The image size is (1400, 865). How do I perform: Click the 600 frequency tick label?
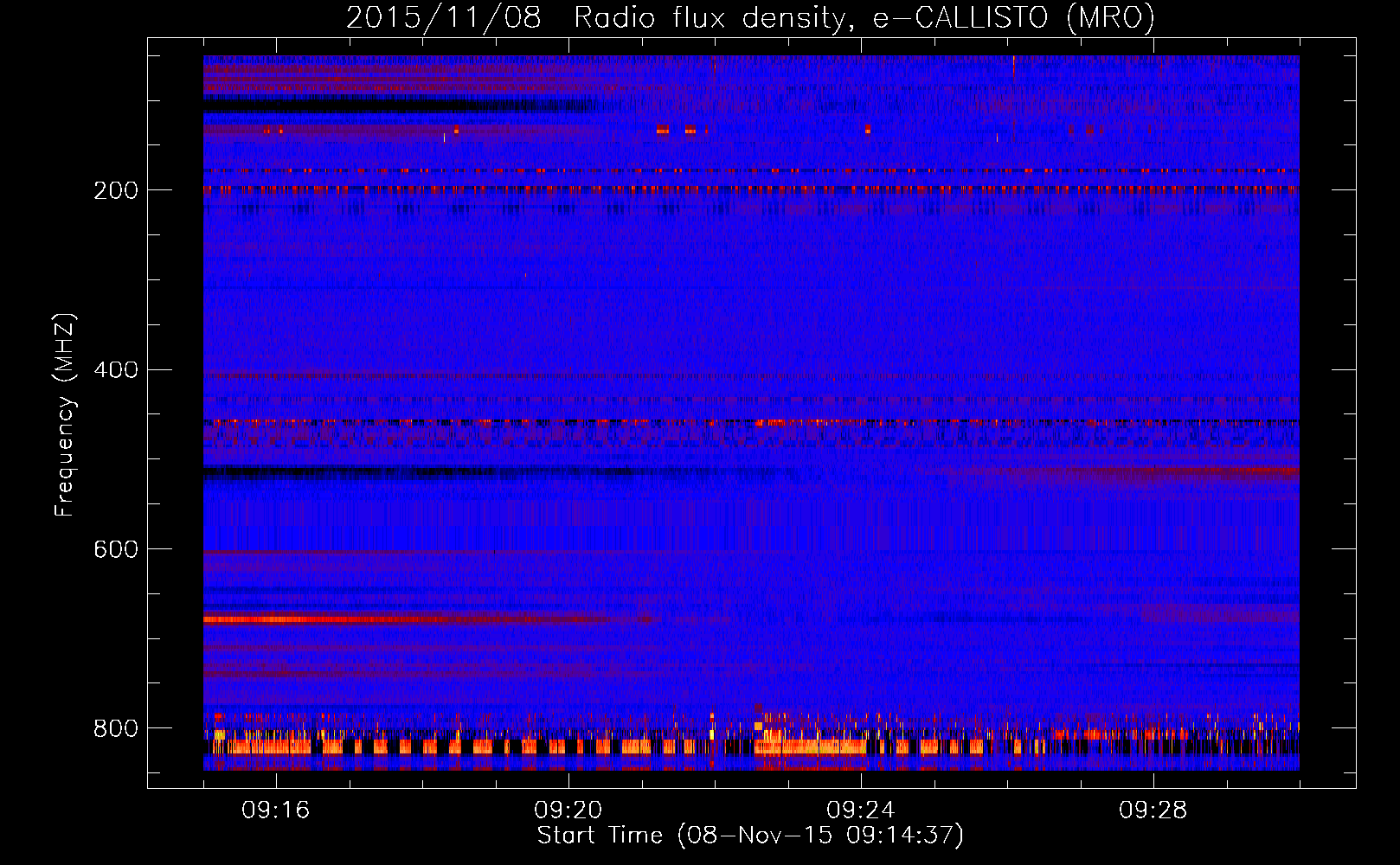[115, 549]
